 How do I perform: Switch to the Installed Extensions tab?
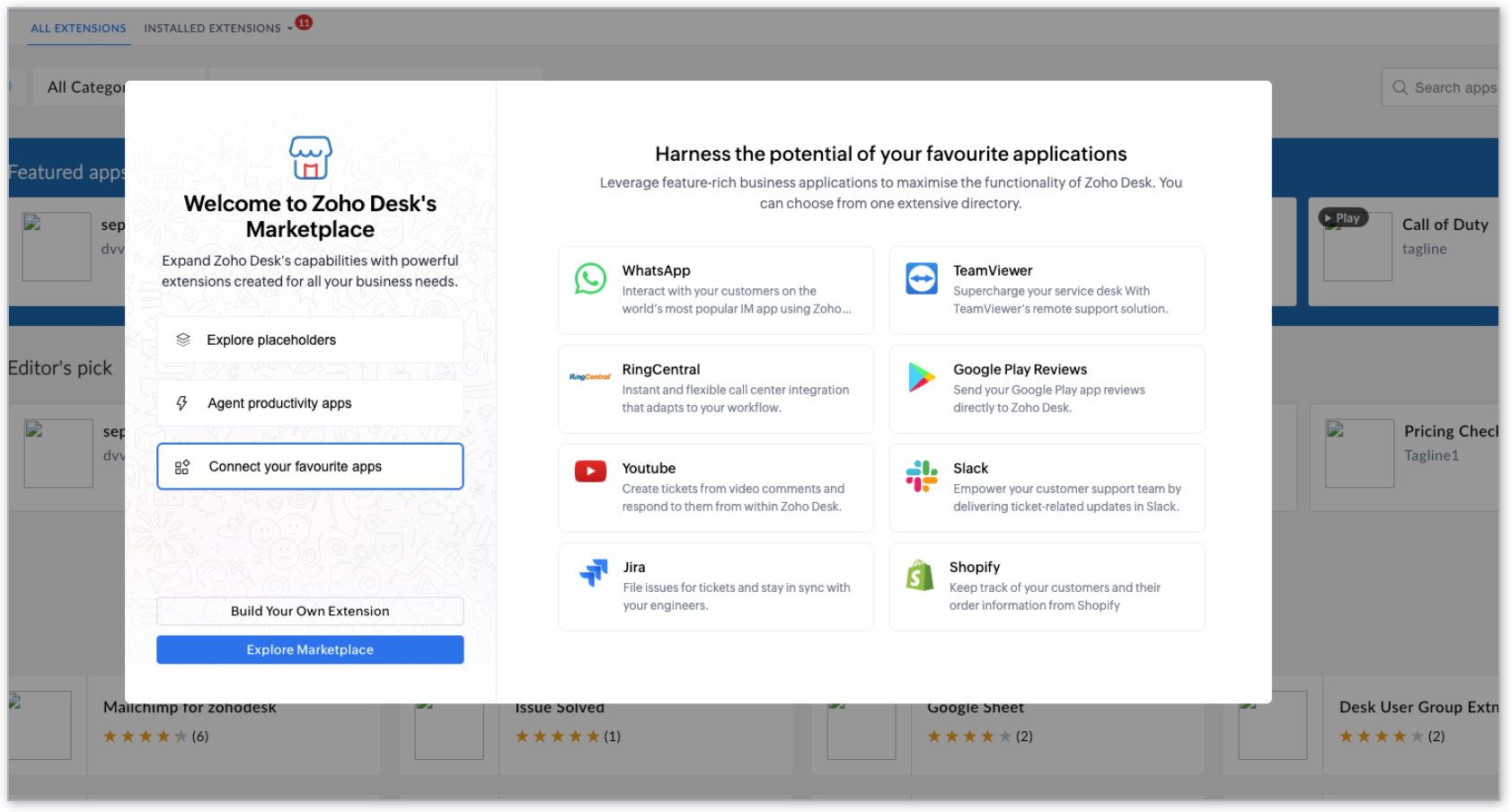[x=212, y=28]
